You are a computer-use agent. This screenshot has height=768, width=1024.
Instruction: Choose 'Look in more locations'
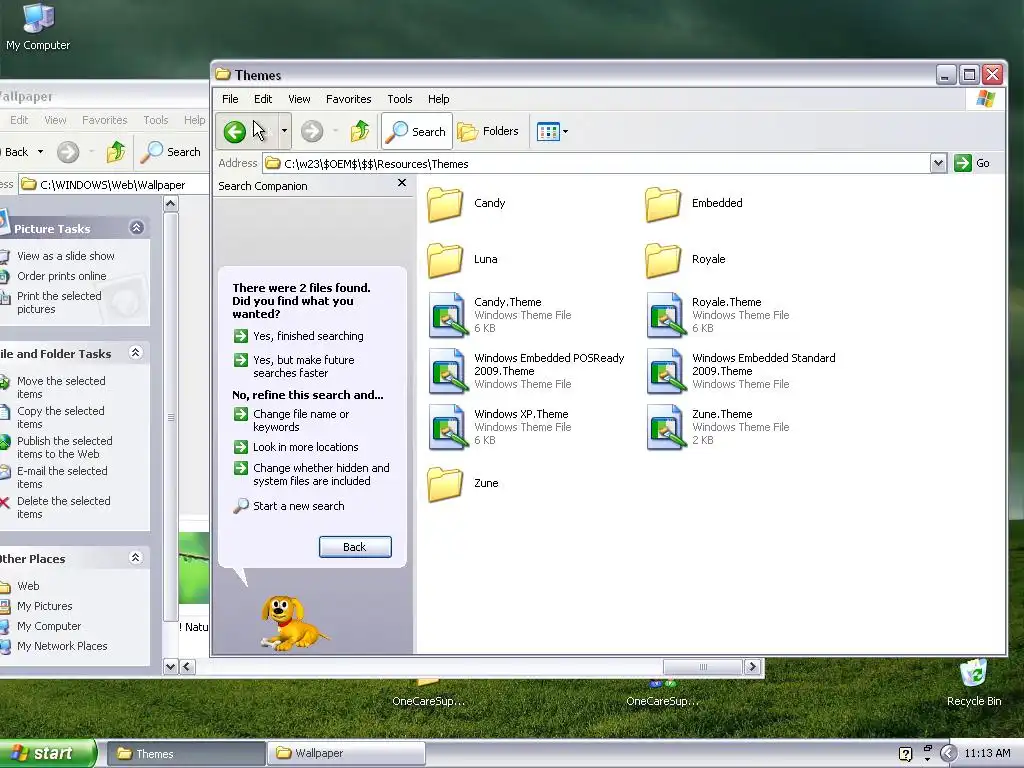tap(296, 447)
